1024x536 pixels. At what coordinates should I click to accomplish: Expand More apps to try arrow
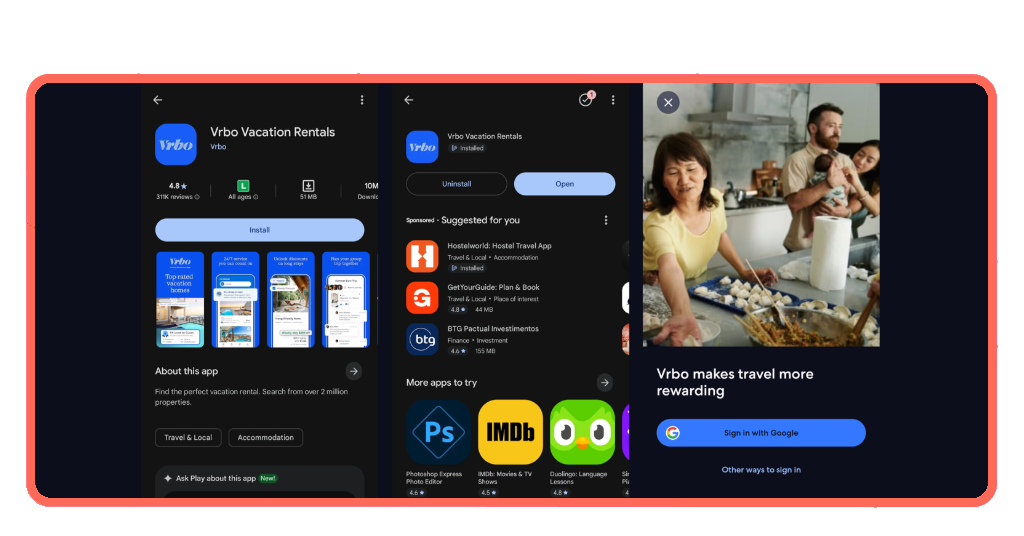click(605, 383)
